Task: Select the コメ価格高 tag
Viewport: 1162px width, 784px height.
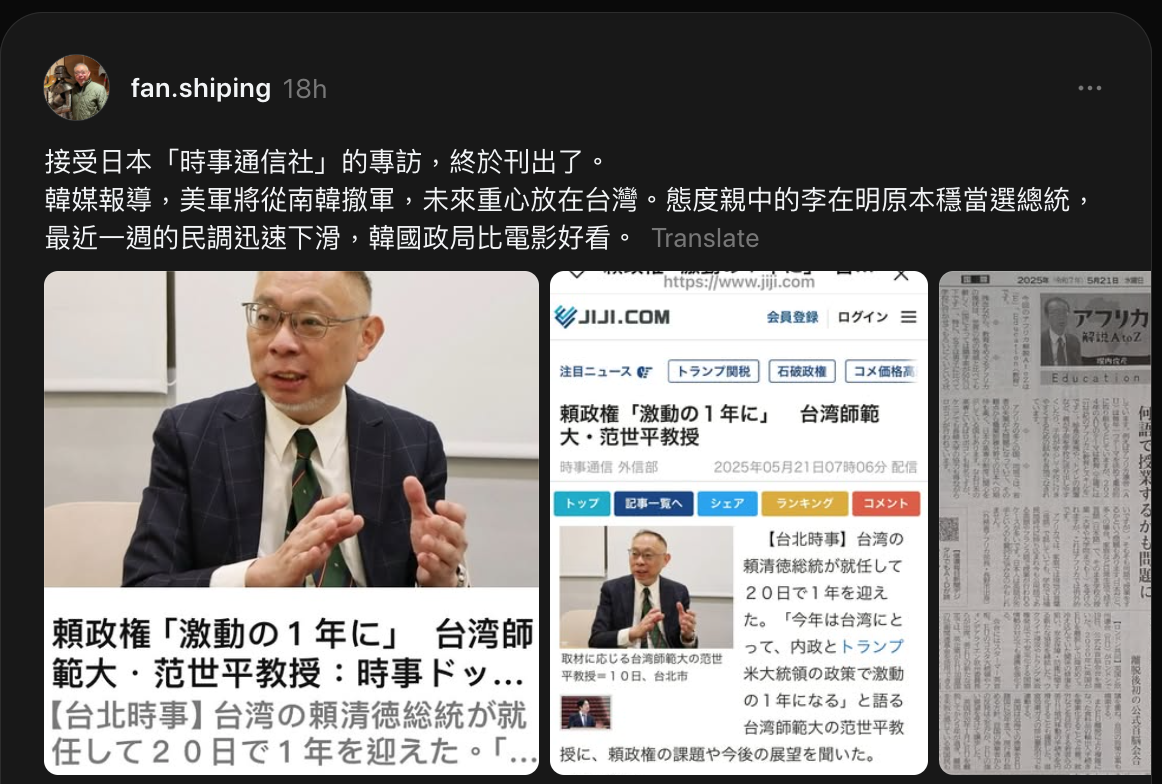Action: pyautogui.click(x=882, y=371)
